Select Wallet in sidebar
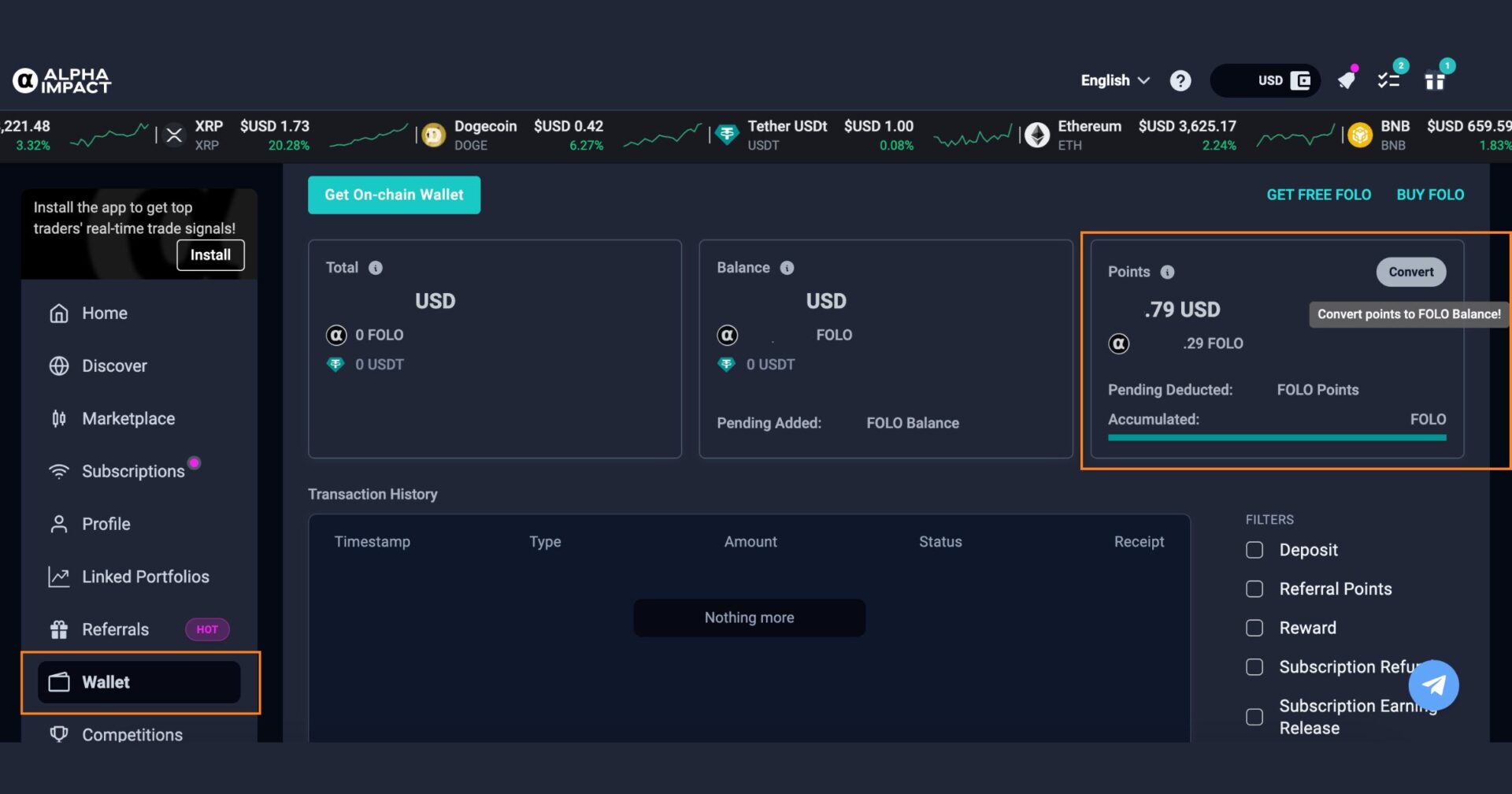The height and width of the screenshot is (794, 1512). [x=139, y=682]
